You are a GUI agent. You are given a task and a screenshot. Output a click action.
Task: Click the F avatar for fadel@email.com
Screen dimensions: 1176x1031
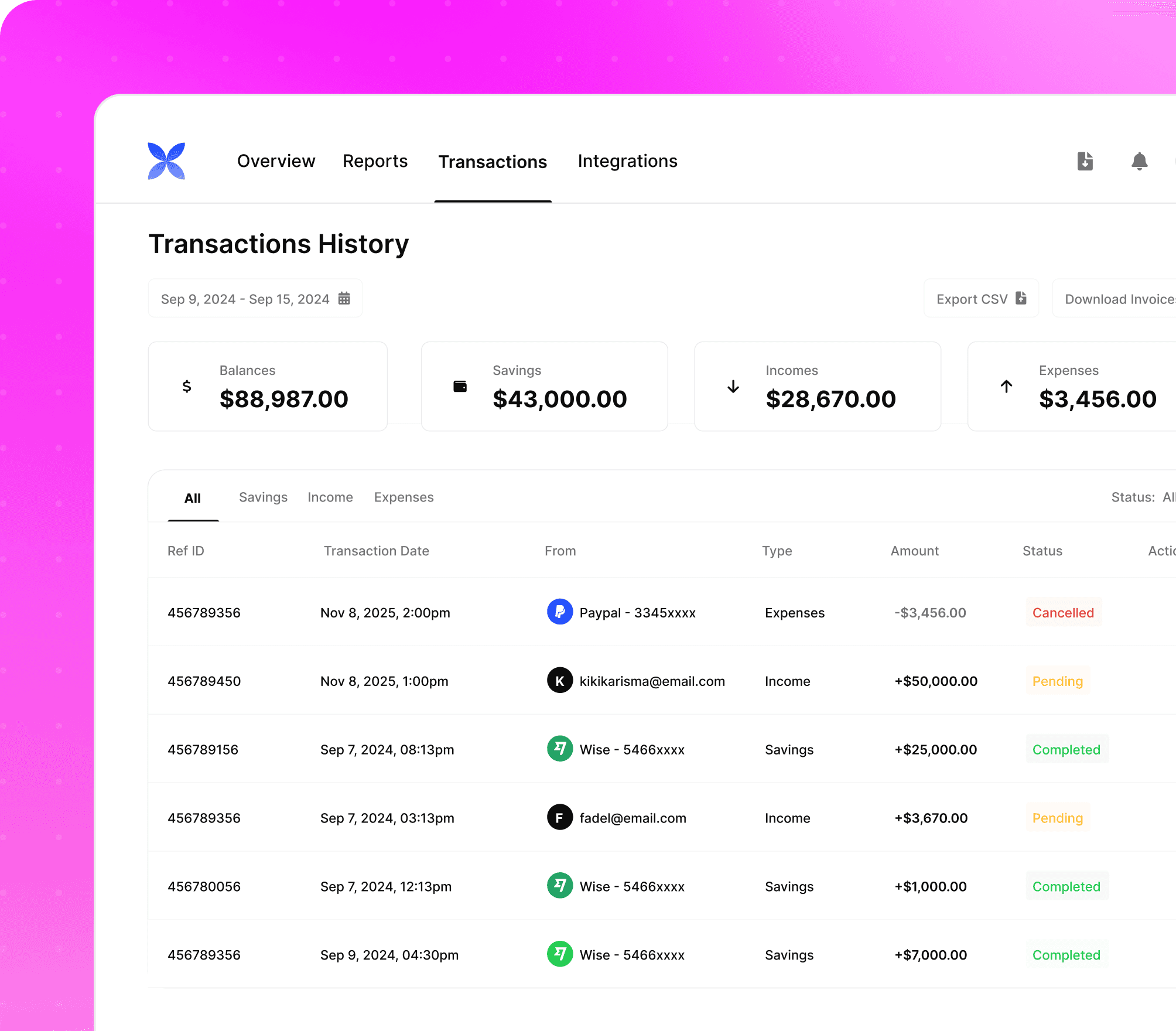pos(559,818)
